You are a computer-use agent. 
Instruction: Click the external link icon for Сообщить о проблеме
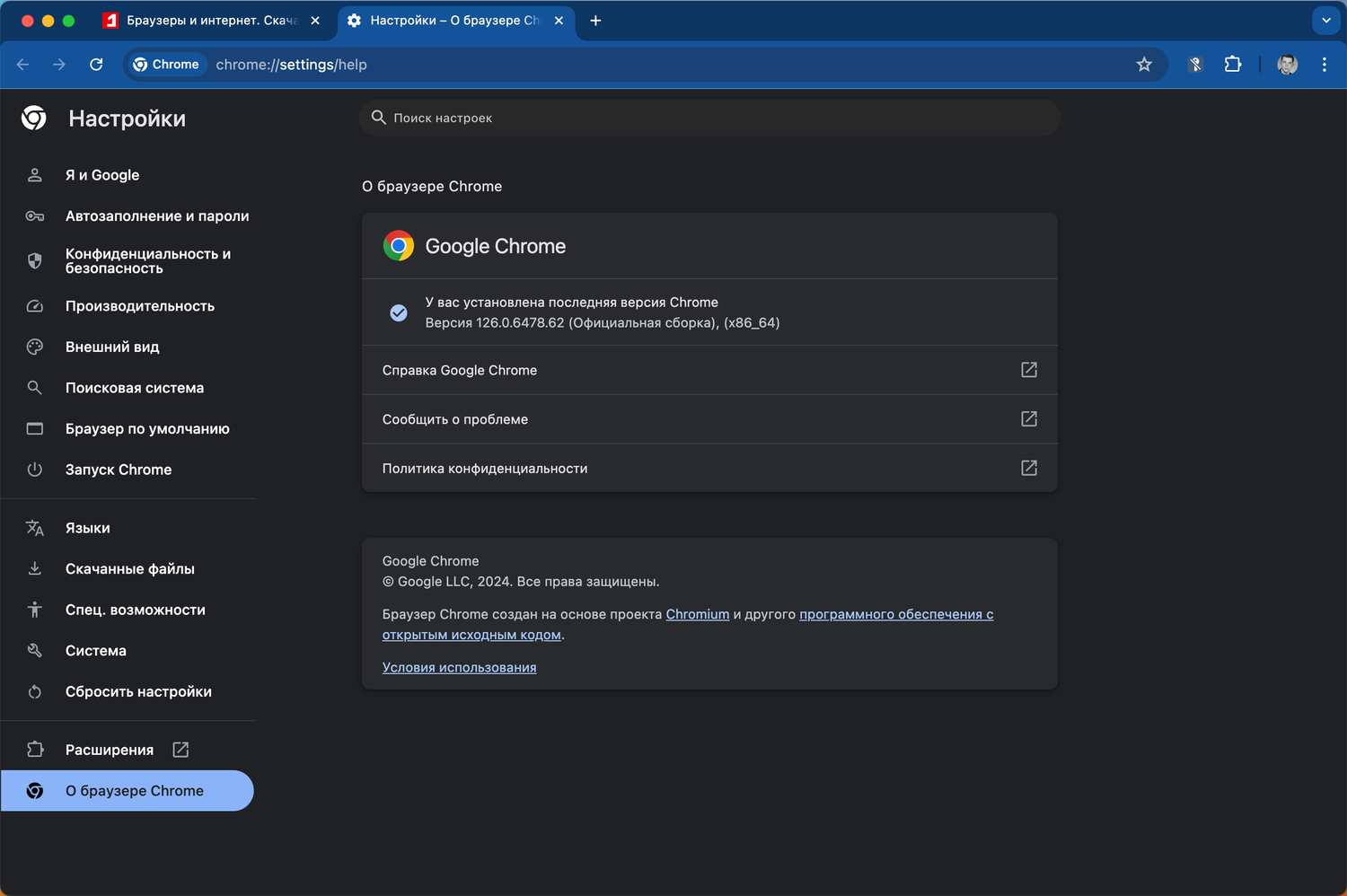click(x=1029, y=419)
